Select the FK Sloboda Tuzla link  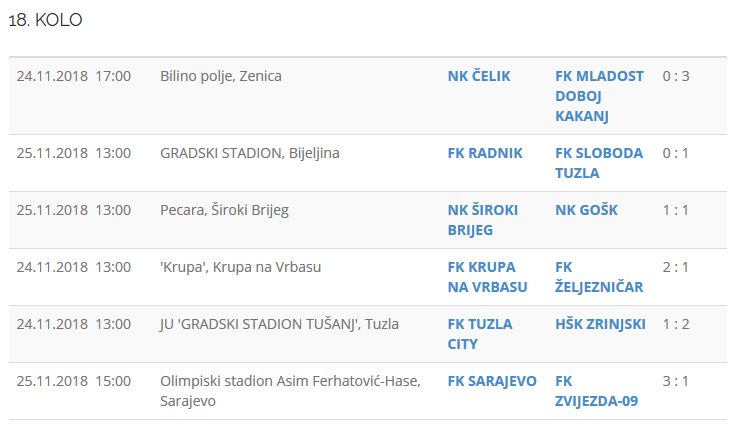click(x=594, y=163)
